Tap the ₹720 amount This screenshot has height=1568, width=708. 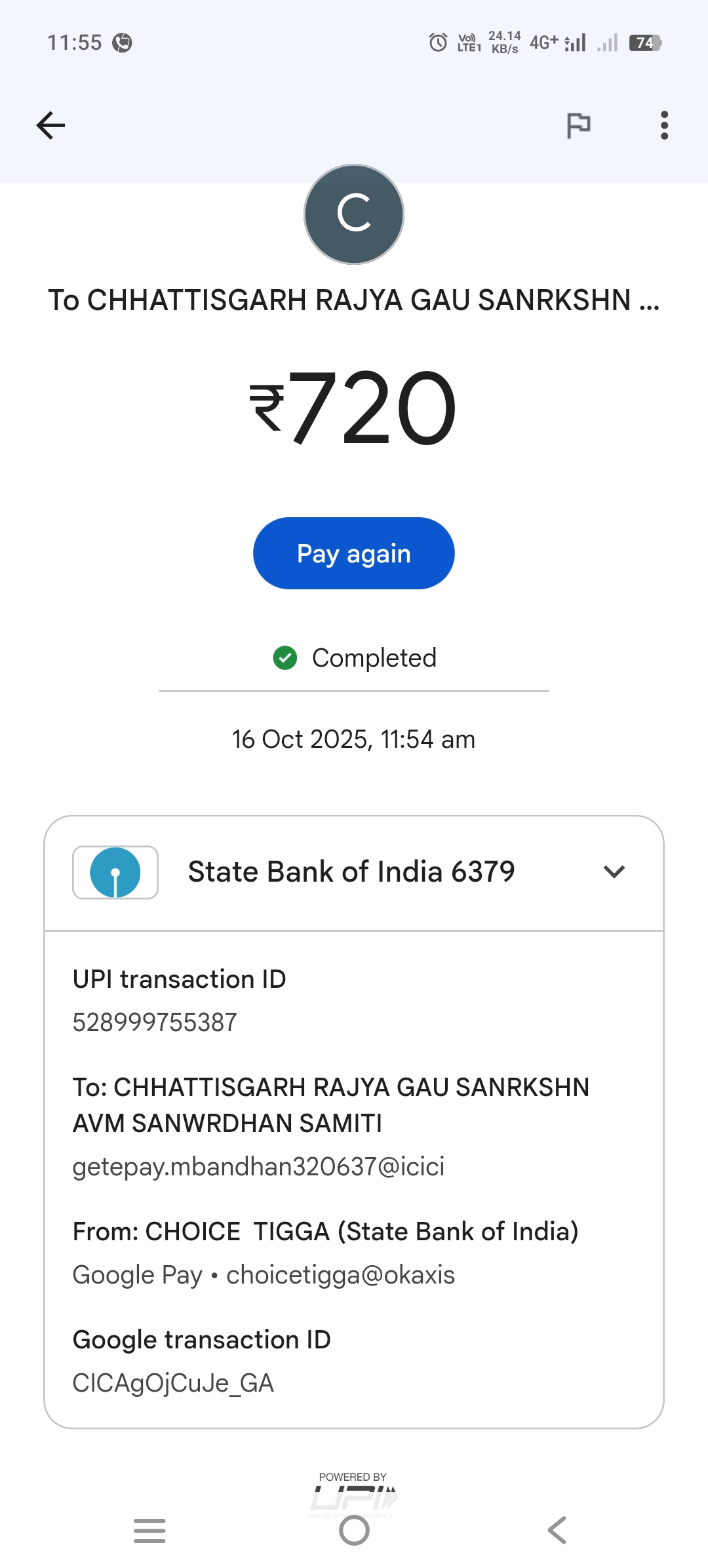click(354, 408)
